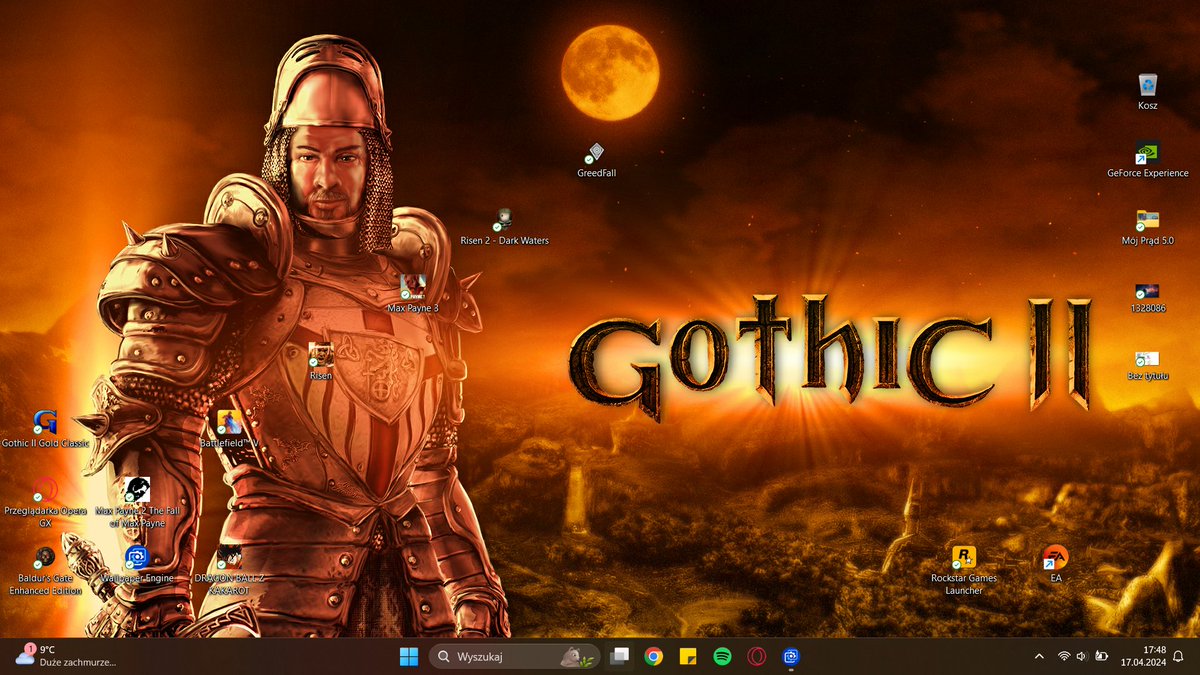Open the notifications bell icon
This screenshot has width=1200, height=675.
[1179, 656]
